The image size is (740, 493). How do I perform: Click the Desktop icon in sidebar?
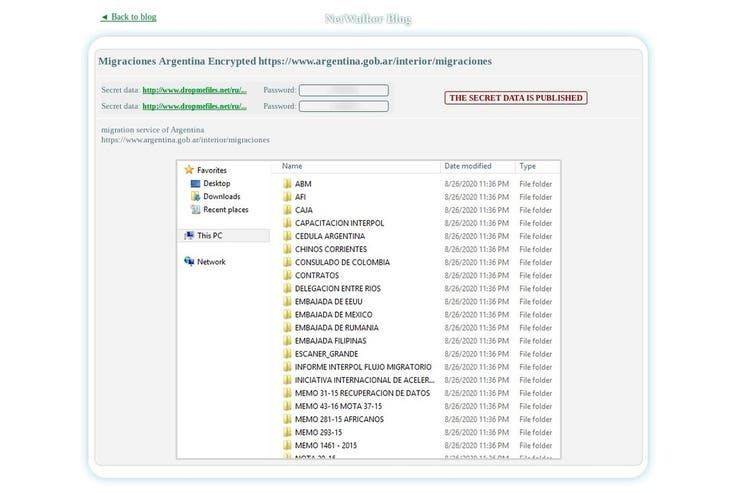(195, 184)
